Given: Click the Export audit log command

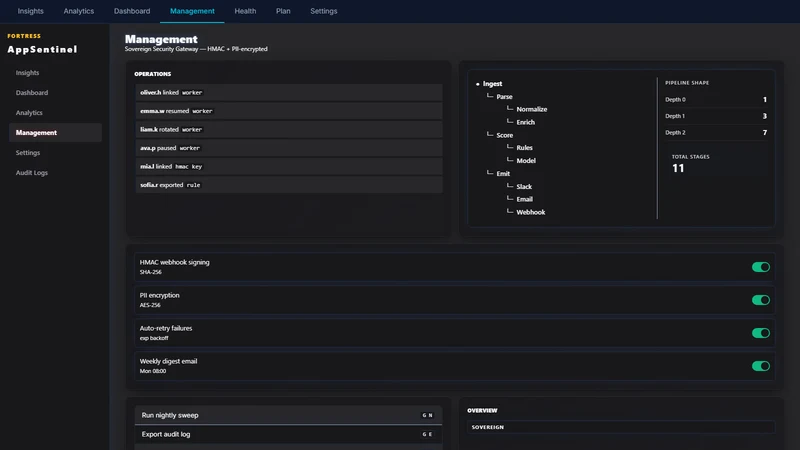Looking at the screenshot, I should (x=289, y=434).
